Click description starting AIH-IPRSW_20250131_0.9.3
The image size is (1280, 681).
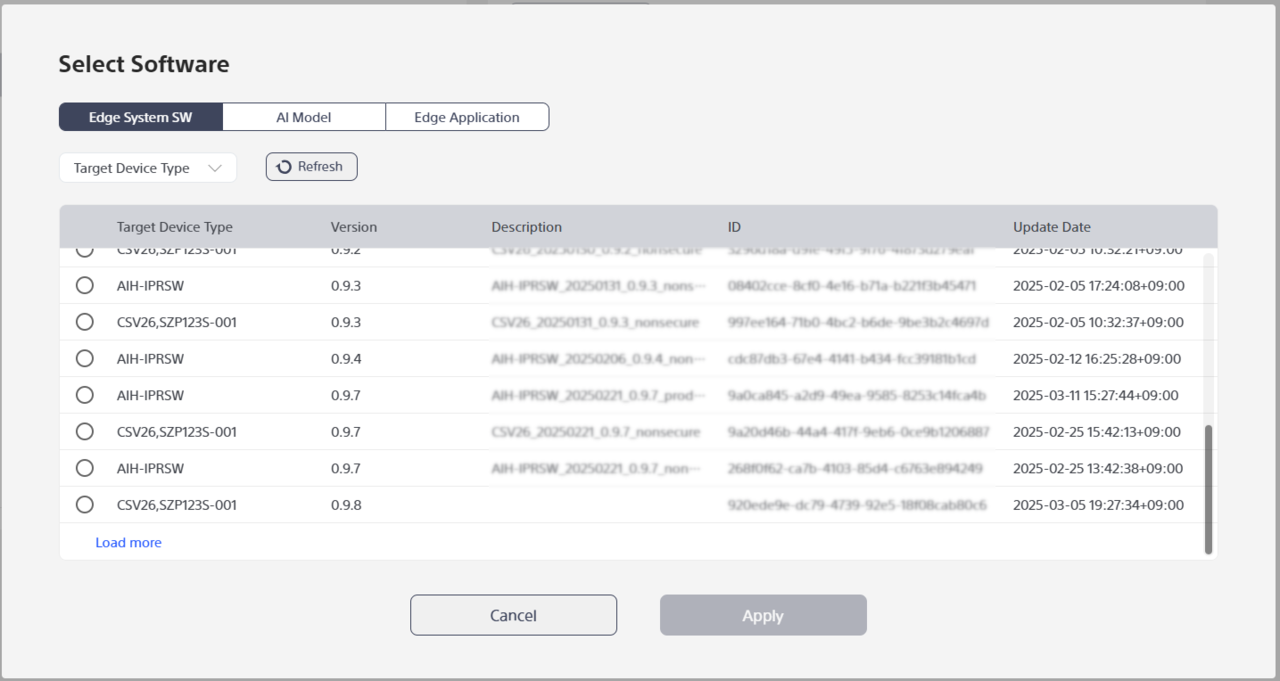click(598, 286)
